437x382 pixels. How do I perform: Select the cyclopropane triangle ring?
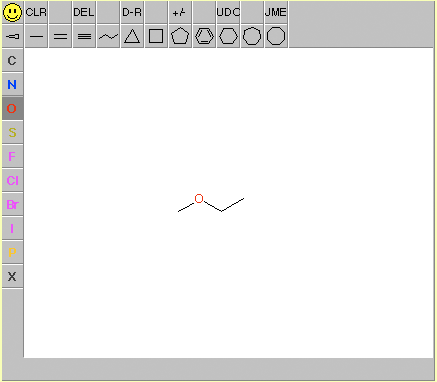pyautogui.click(x=132, y=36)
